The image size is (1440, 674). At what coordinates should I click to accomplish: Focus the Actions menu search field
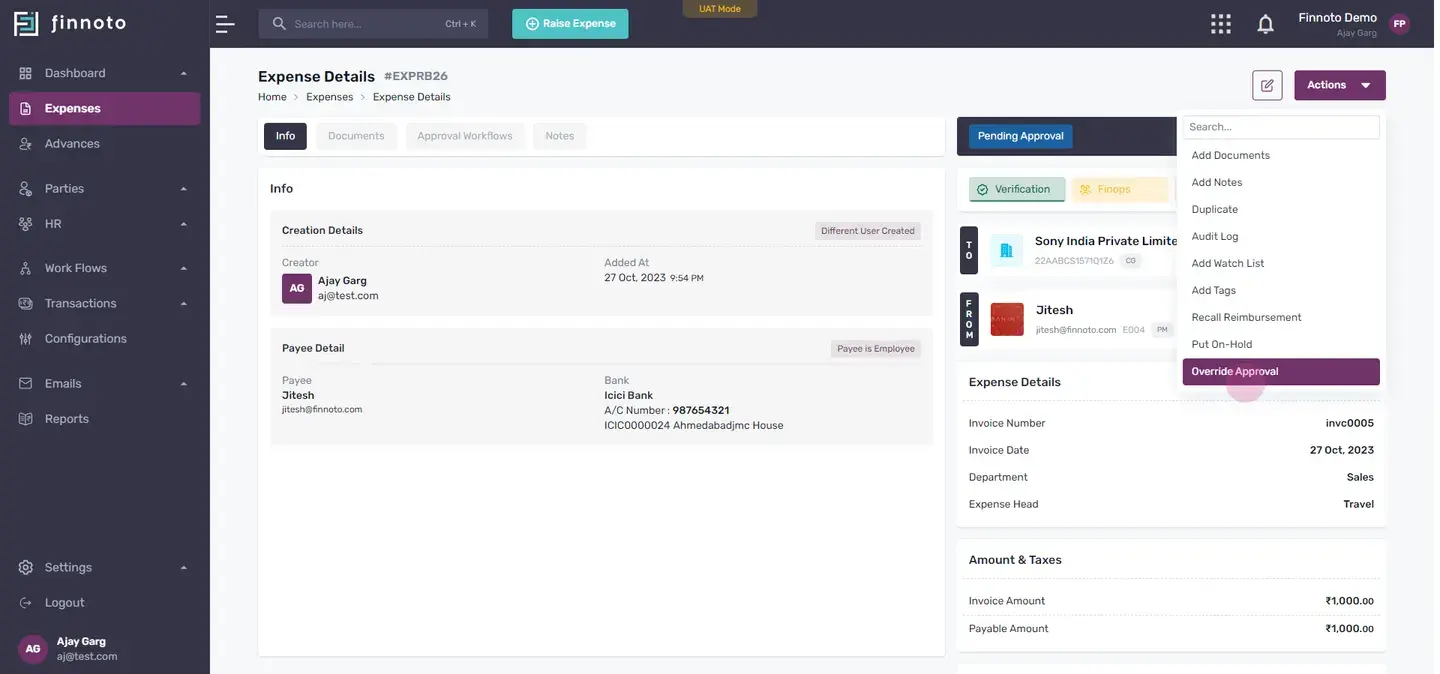1281,127
